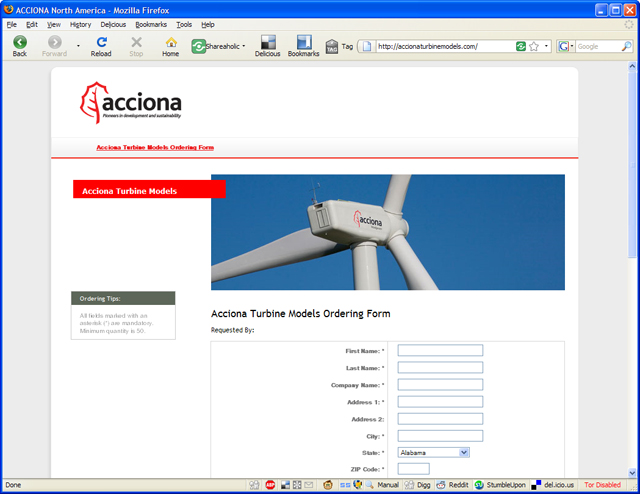Viewport: 640px width, 494px height.
Task: Click the Adblock Plus status bar icon
Action: click(x=270, y=485)
